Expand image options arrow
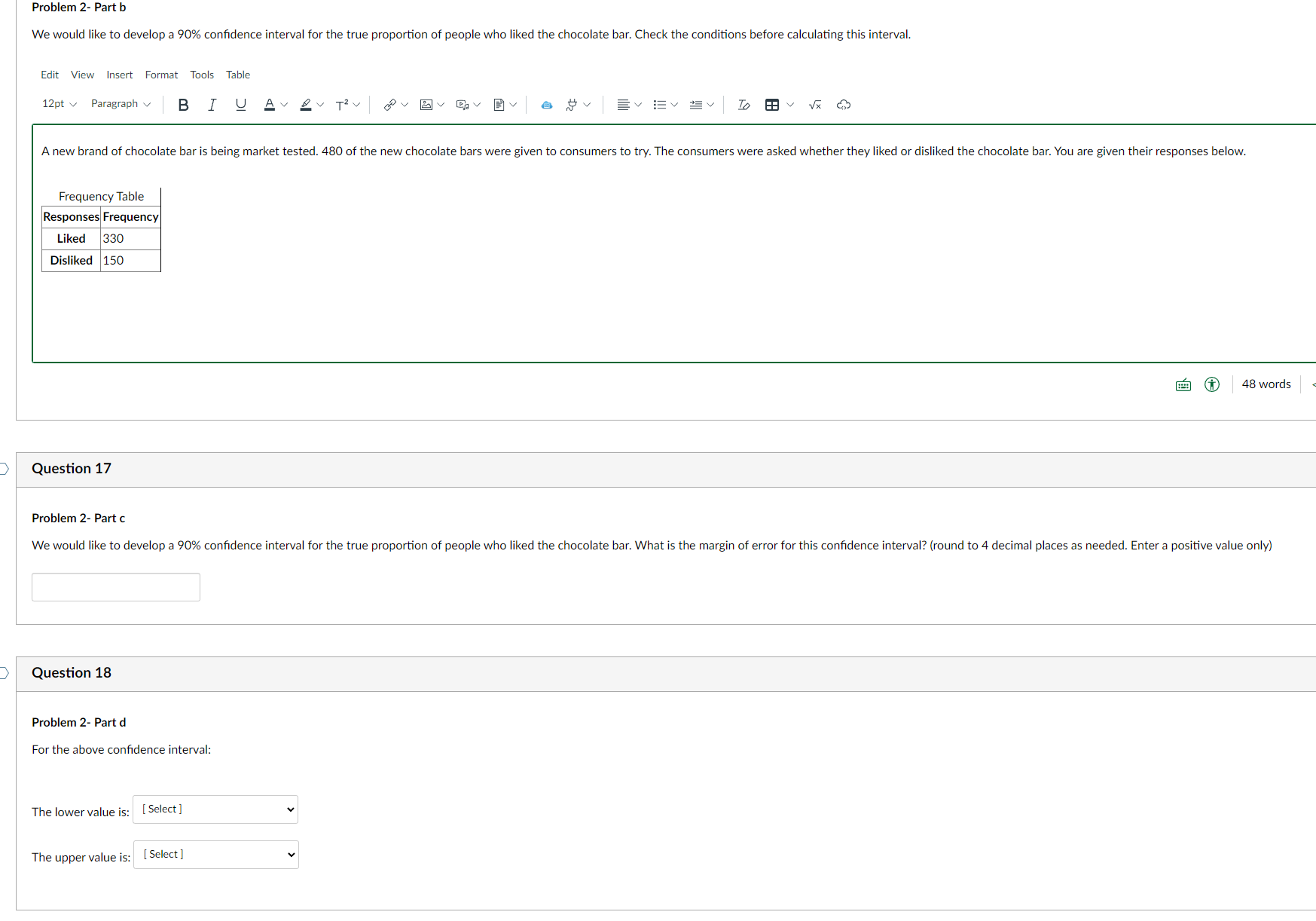The image size is (1316, 921). click(441, 105)
